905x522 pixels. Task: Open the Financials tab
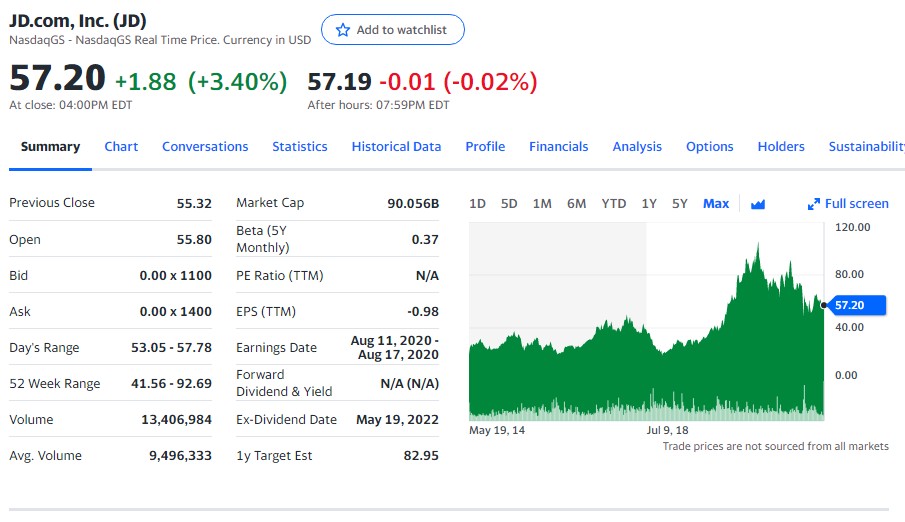559,147
